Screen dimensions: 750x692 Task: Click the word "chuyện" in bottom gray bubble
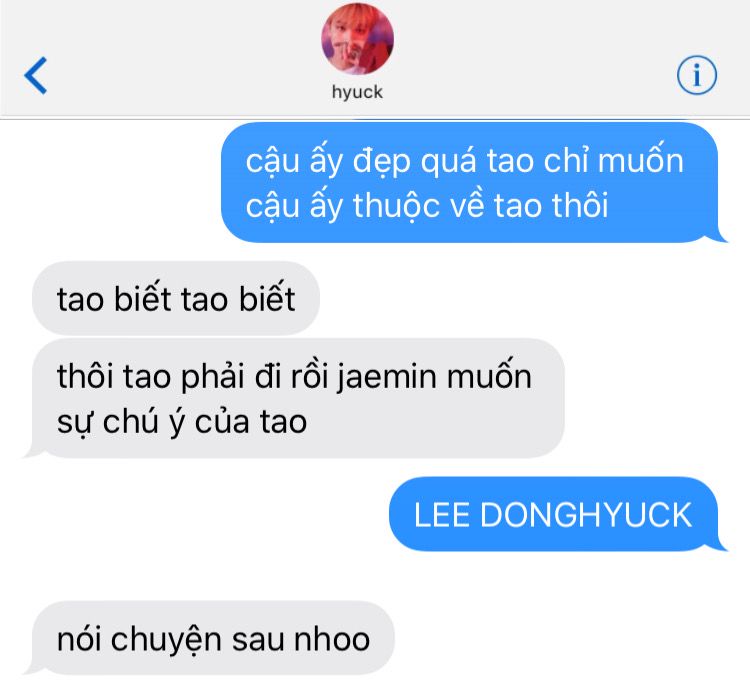165,639
